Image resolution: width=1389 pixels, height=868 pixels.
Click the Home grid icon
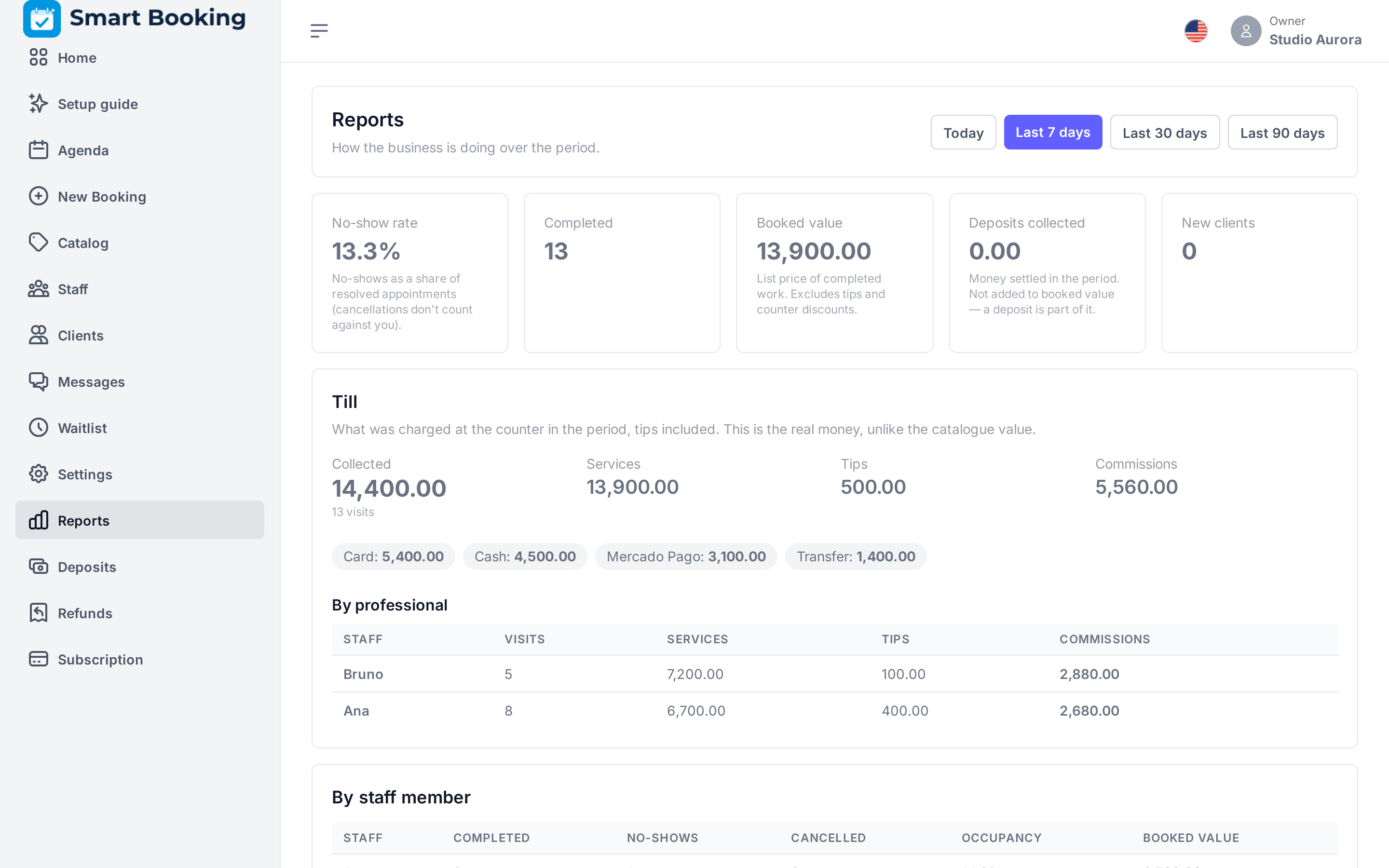pos(39,57)
